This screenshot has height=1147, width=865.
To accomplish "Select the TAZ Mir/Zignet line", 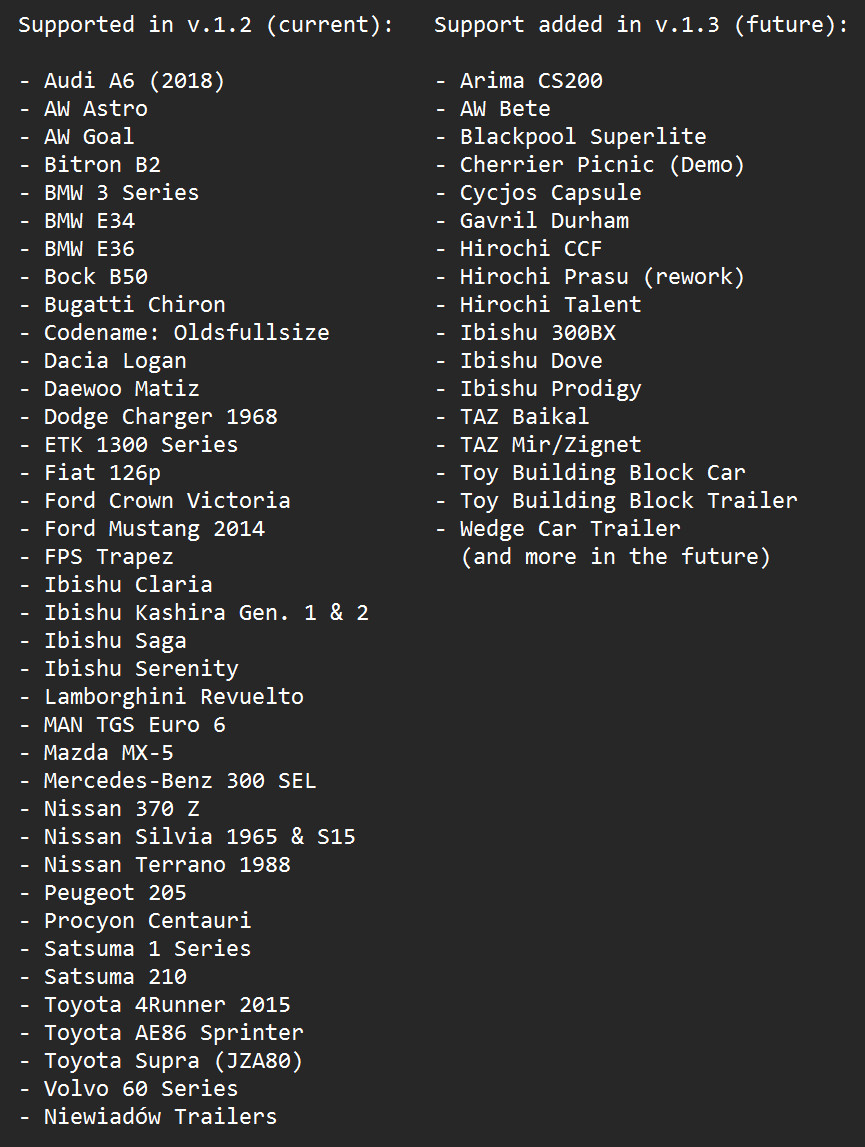I will point(550,444).
